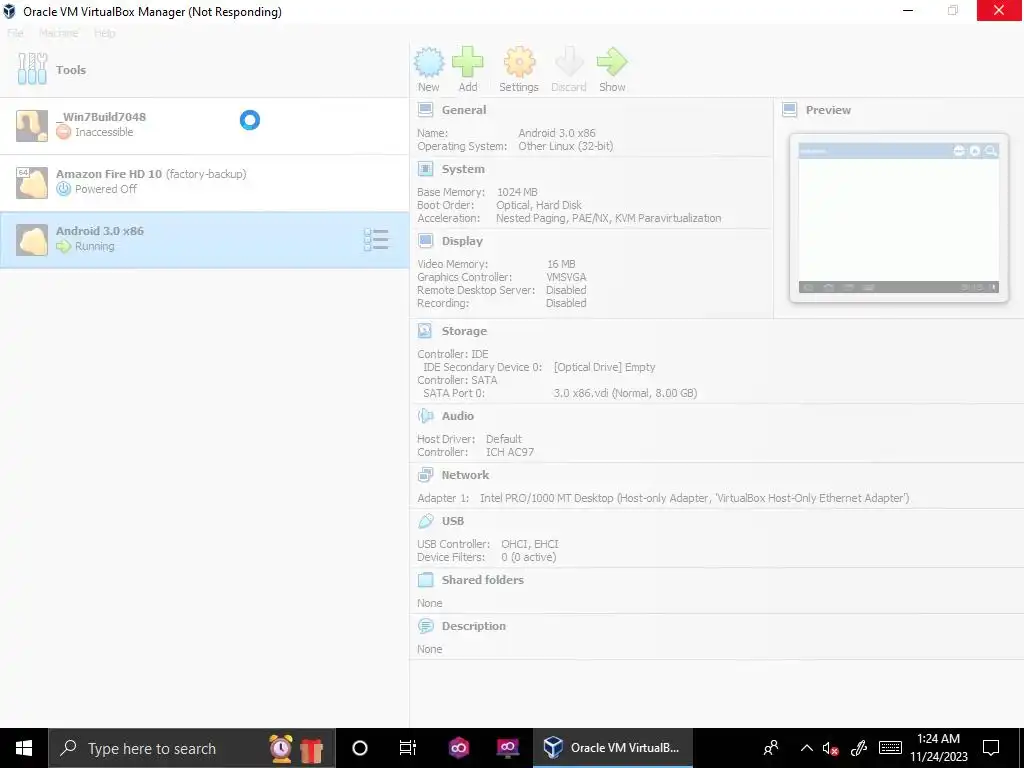This screenshot has width=1024, height=768.
Task: Open the touch keyboard tray icon
Action: click(x=890, y=748)
